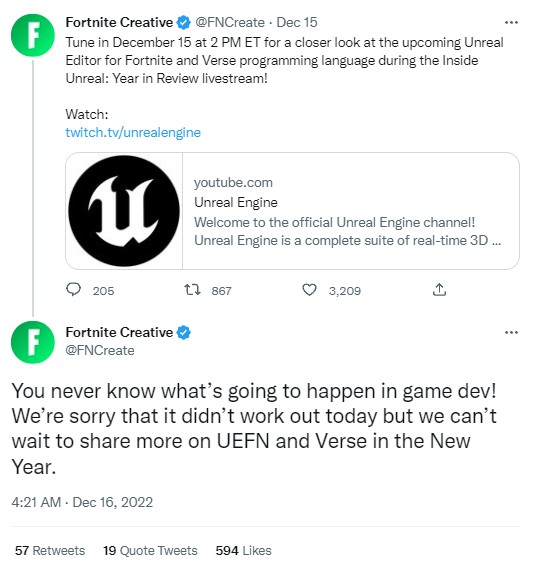Image resolution: width=534 pixels, height=563 pixels.
Task: Open the more options menu on second tweet
Action: pos(511,332)
